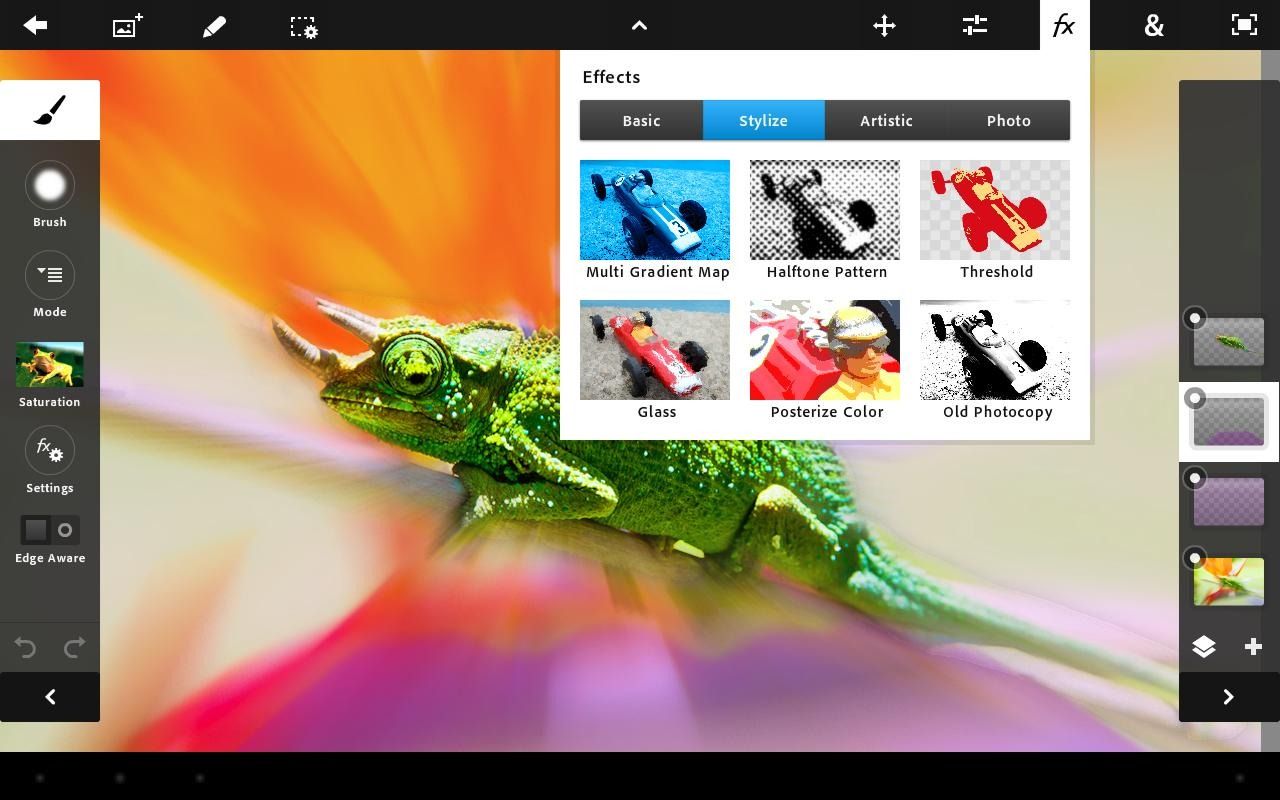1280x800 pixels.
Task: Open the marquee selection settings icon
Action: coord(303,27)
